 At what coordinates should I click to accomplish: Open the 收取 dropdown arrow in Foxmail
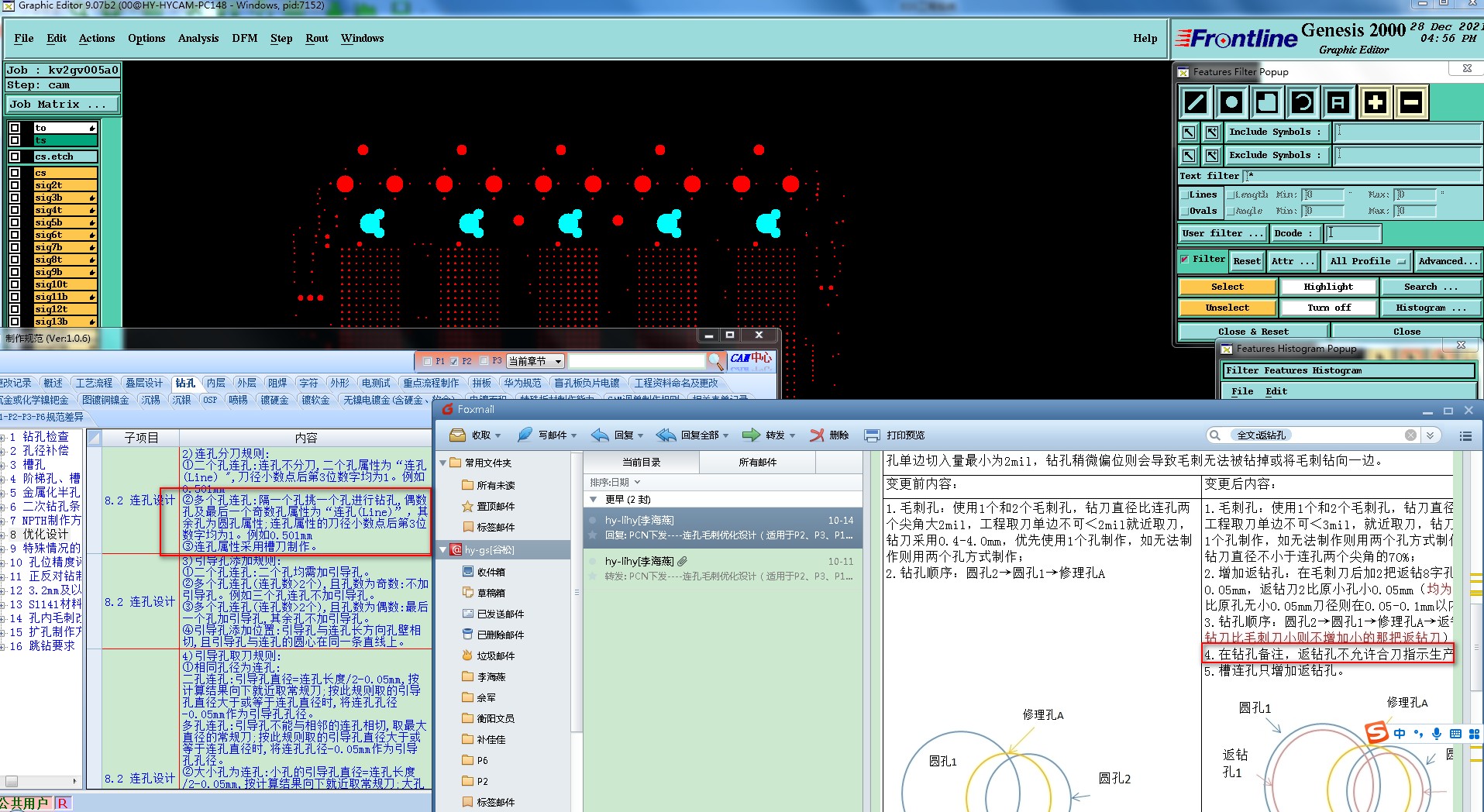(x=498, y=435)
